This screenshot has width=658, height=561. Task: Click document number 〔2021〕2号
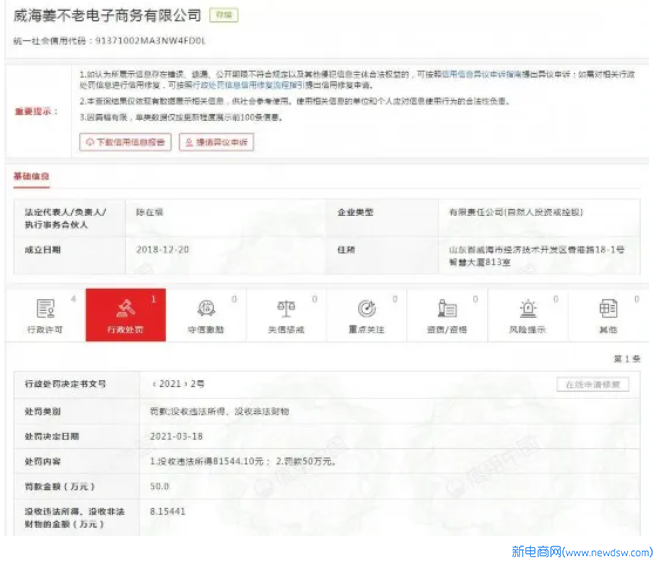(x=178, y=384)
